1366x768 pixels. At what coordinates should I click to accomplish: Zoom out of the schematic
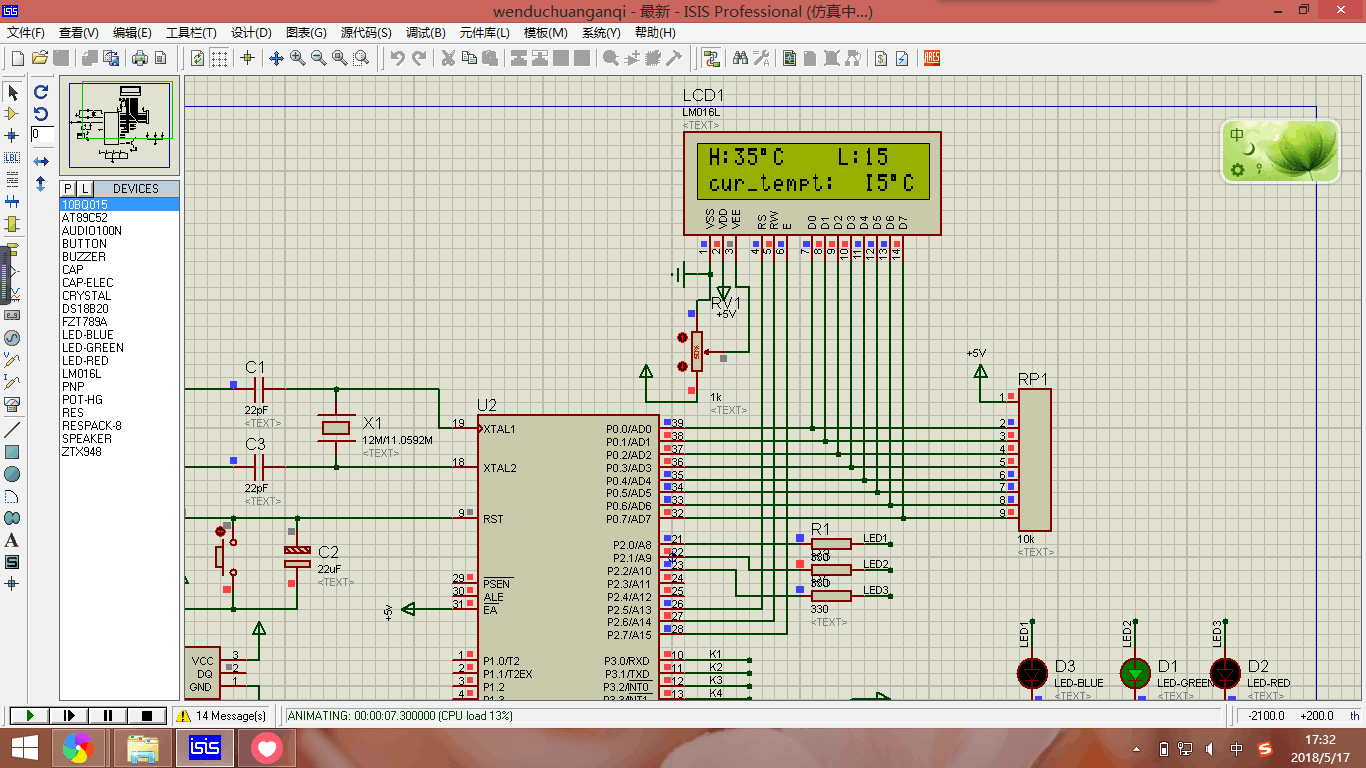(318, 58)
